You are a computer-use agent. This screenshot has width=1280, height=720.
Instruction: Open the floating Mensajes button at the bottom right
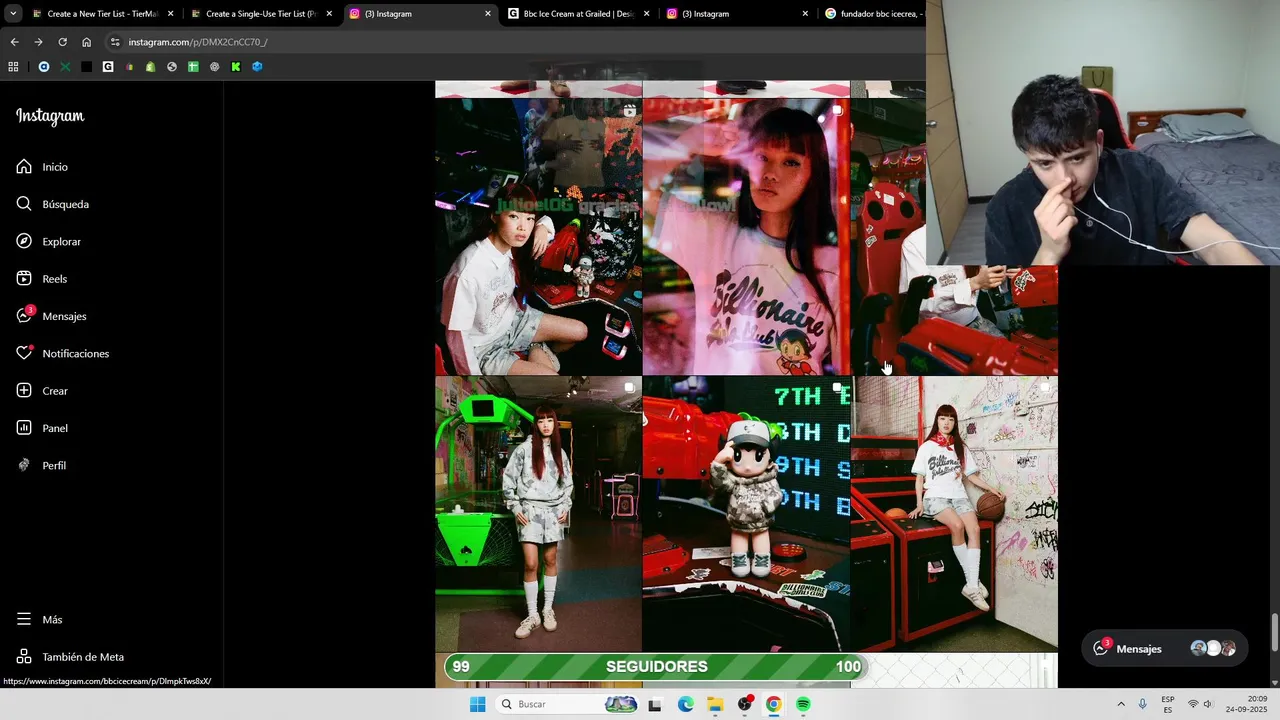[x=1165, y=648]
